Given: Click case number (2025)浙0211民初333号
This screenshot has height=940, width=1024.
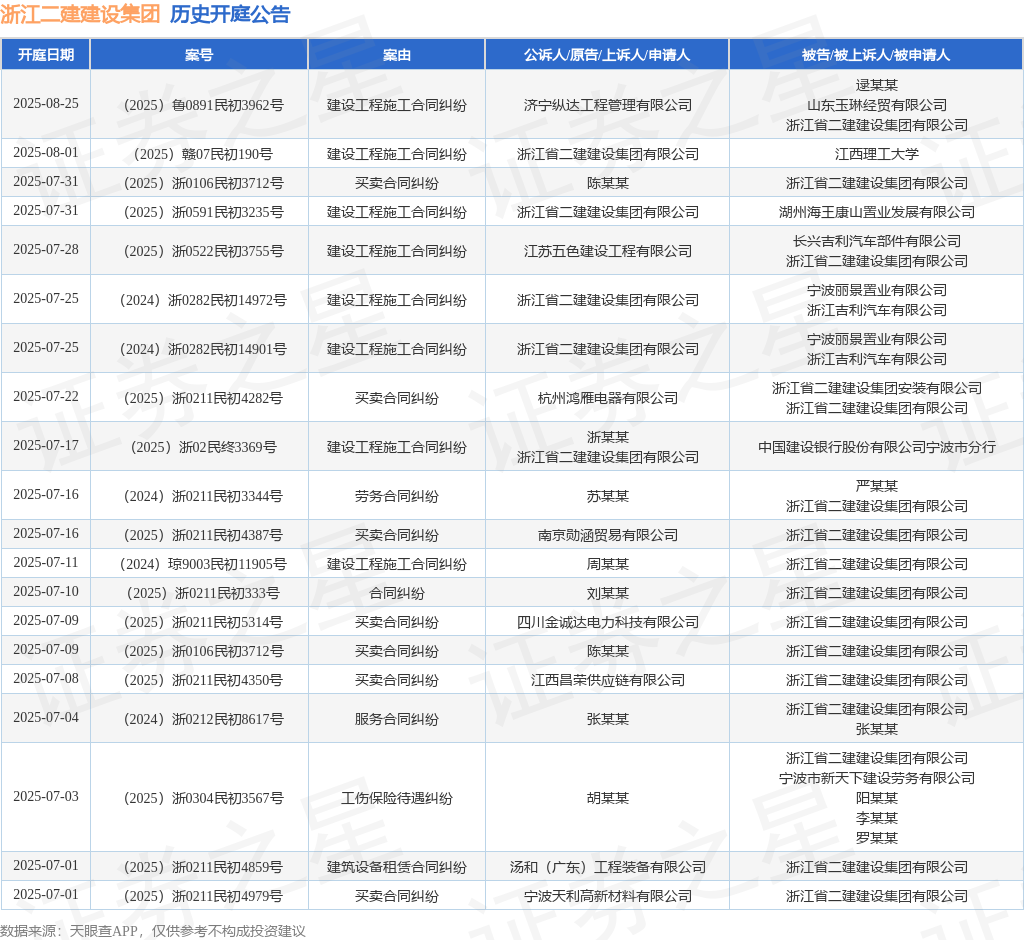Looking at the screenshot, I should coord(203,593).
